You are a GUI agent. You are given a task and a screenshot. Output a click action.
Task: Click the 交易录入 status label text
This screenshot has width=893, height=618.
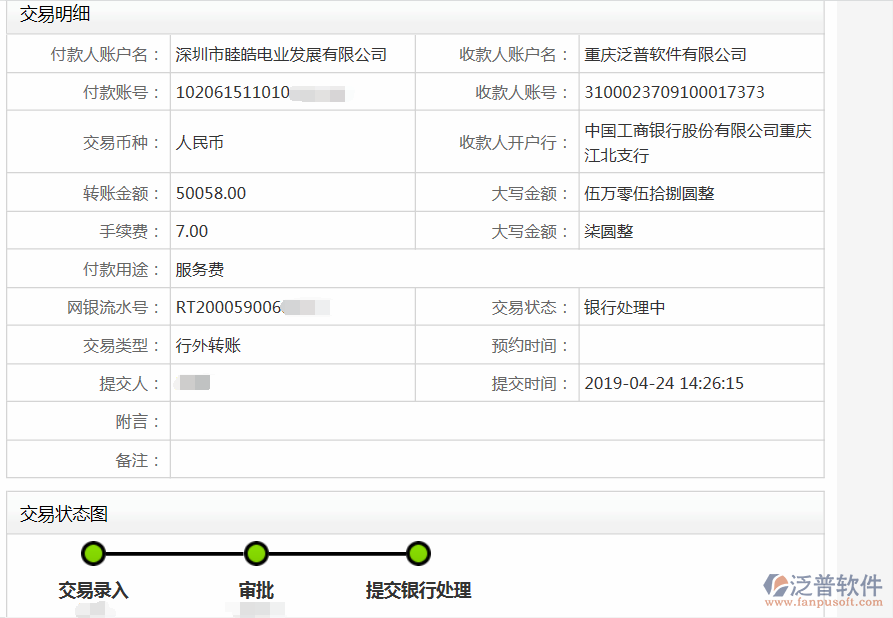pos(92,589)
